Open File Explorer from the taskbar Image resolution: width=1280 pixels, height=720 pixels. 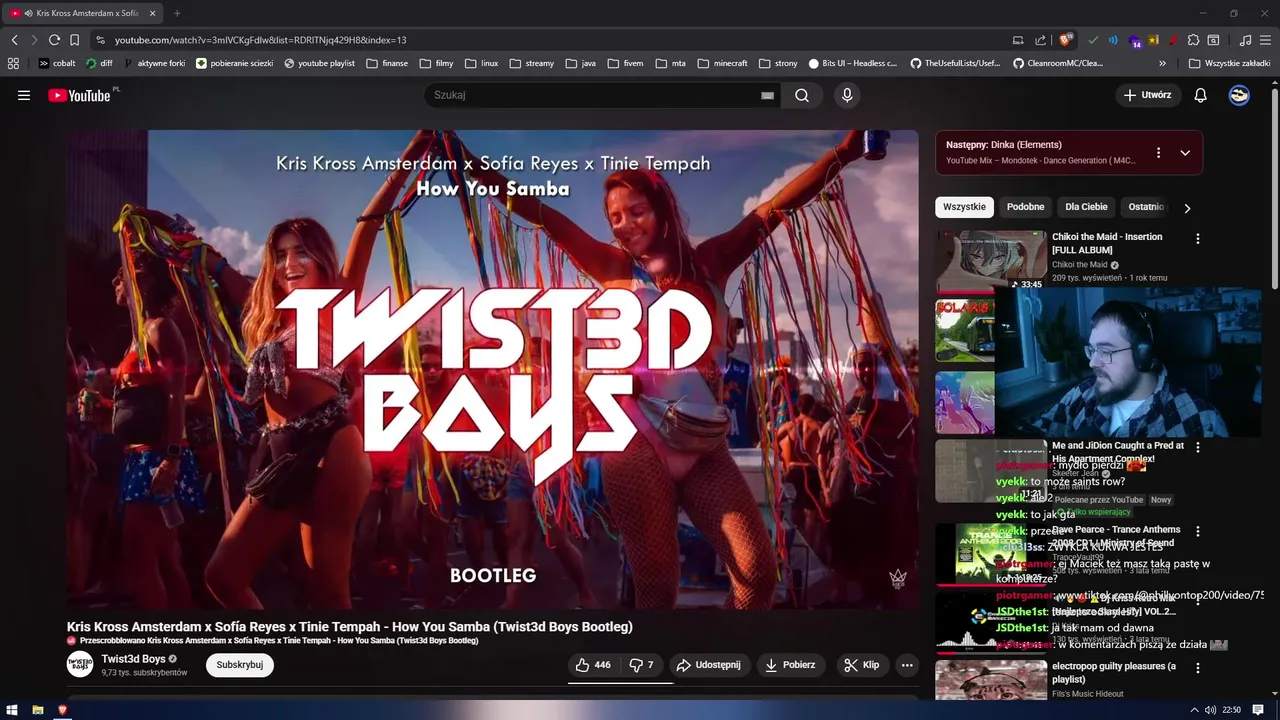pyautogui.click(x=37, y=710)
